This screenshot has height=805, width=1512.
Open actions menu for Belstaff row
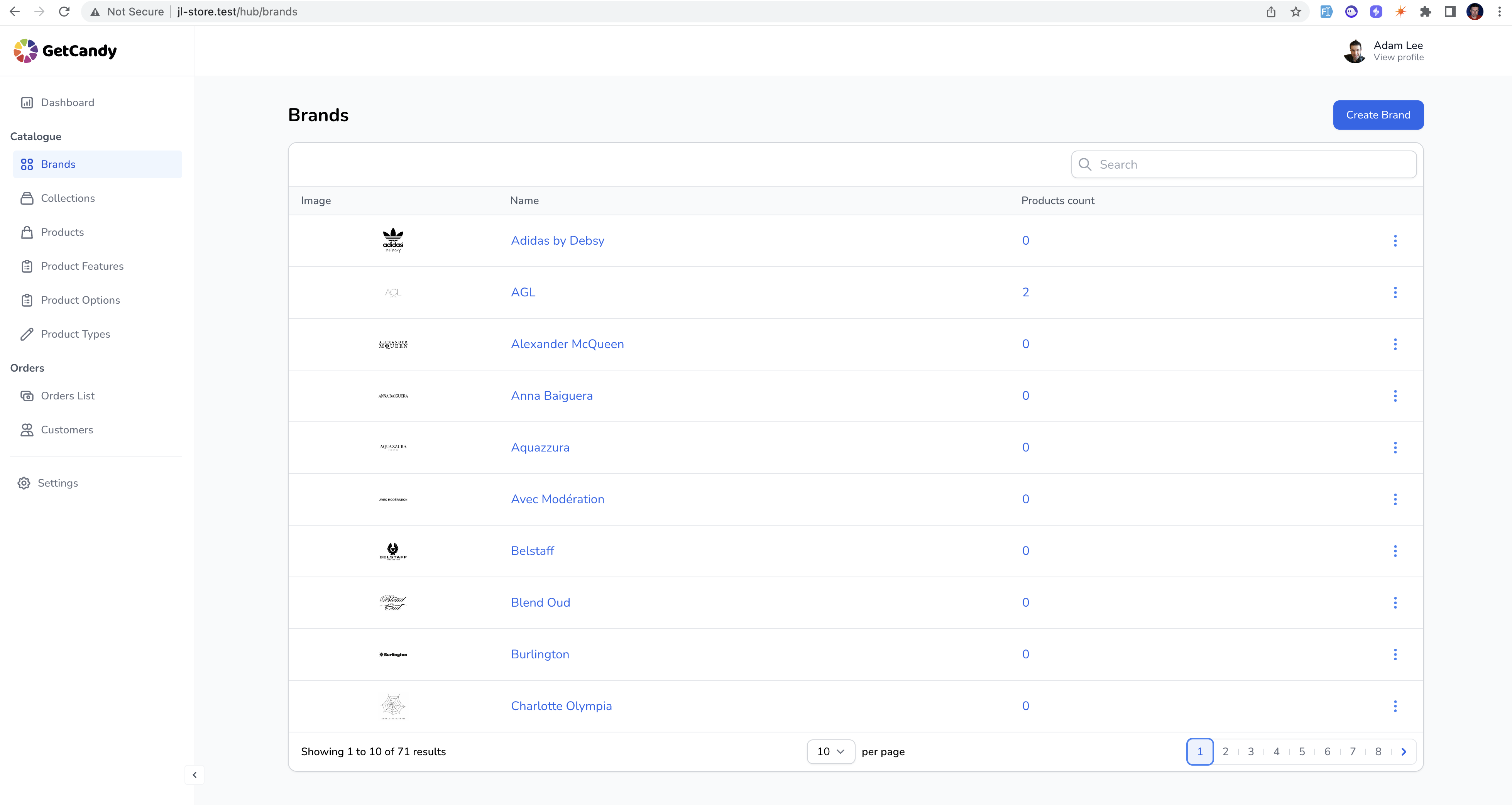coord(1395,551)
